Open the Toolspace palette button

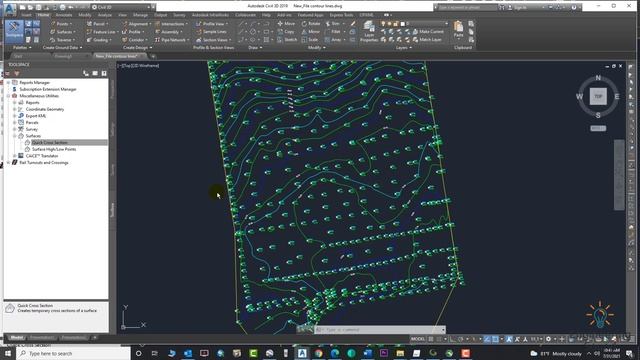14,31
